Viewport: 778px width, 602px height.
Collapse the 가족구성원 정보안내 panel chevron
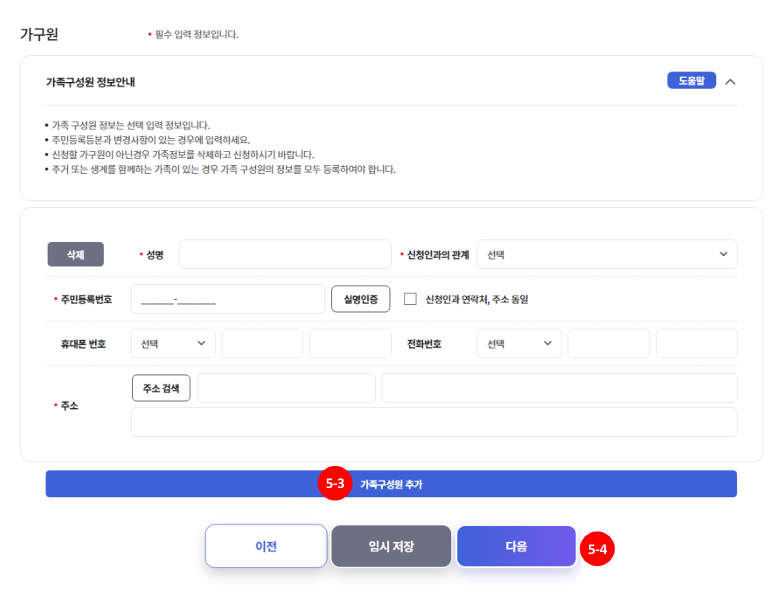(x=730, y=82)
